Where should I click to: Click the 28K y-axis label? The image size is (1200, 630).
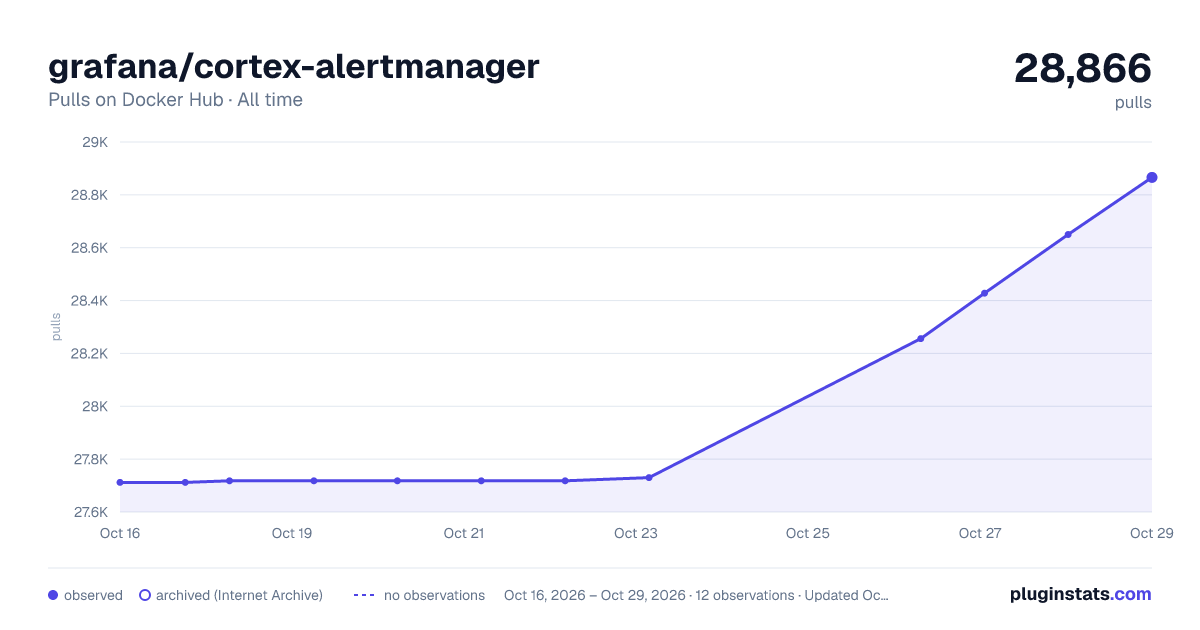pyautogui.click(x=95, y=407)
